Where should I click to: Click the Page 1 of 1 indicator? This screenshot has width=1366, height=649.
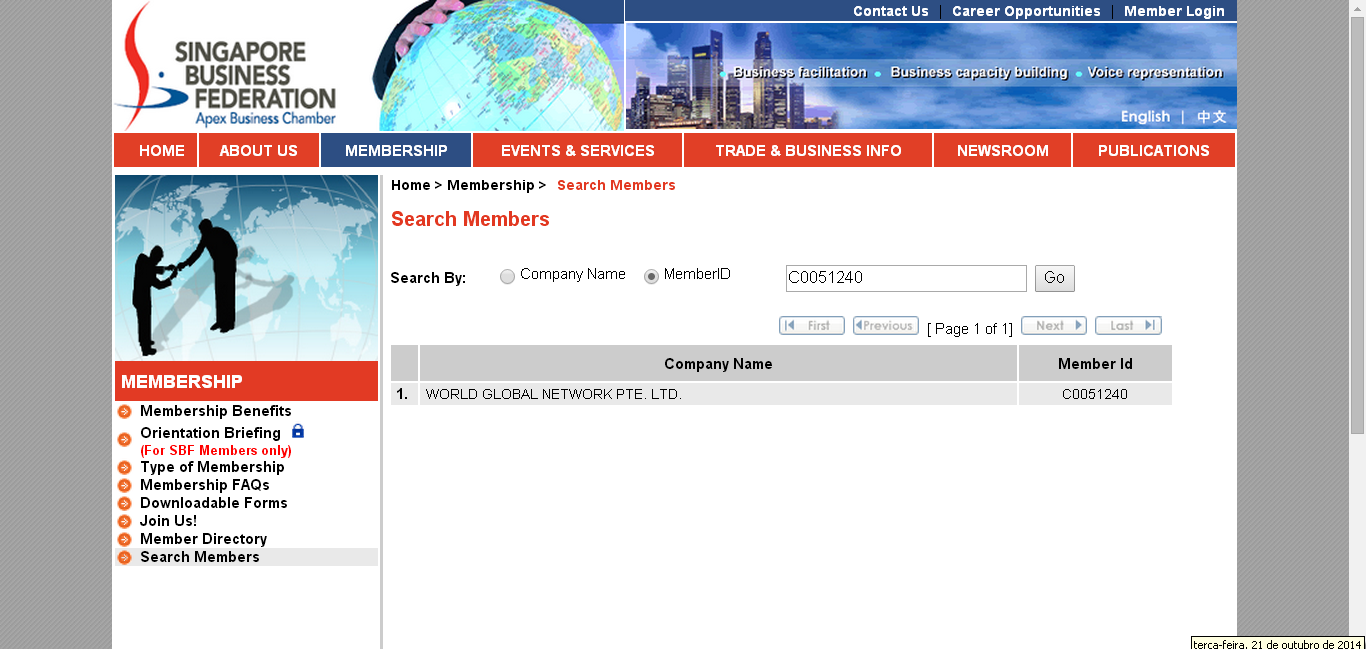(x=970, y=329)
